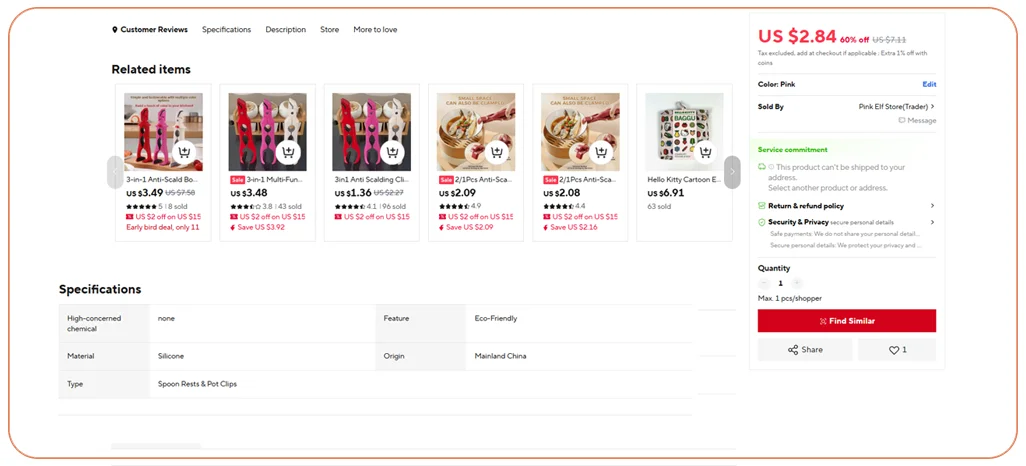Click the 3-in-1 Anti-Scald Bo... title
The width and height of the screenshot is (1026, 466).
pyautogui.click(x=162, y=179)
